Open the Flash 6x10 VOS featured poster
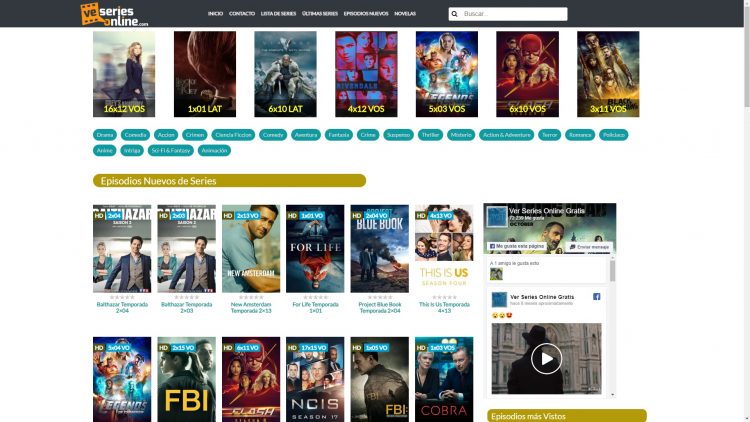Image resolution: width=750 pixels, height=422 pixels. click(x=527, y=74)
